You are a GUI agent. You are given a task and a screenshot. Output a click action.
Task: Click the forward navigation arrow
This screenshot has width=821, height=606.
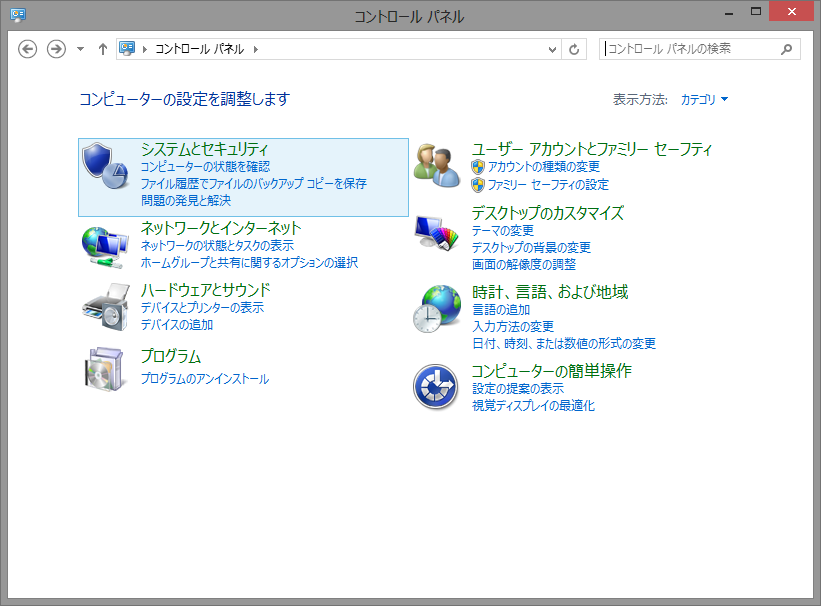click(x=56, y=49)
